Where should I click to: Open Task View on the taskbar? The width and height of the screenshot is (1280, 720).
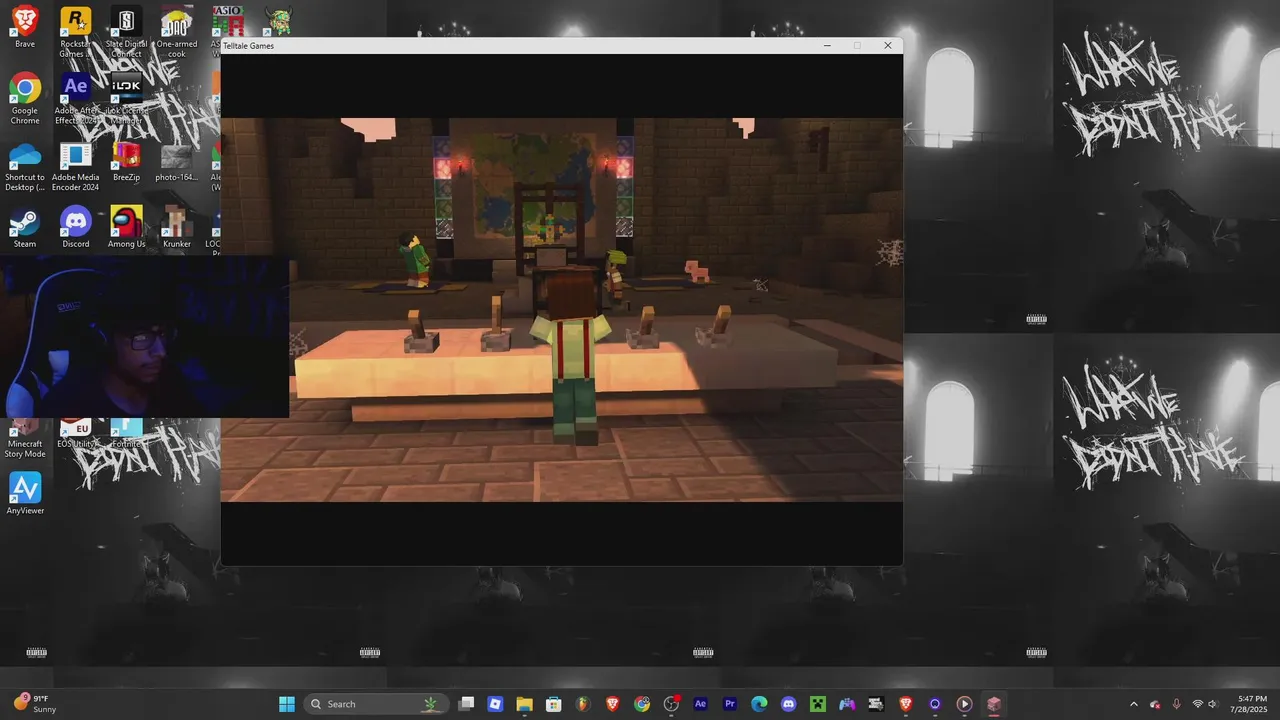(x=466, y=704)
